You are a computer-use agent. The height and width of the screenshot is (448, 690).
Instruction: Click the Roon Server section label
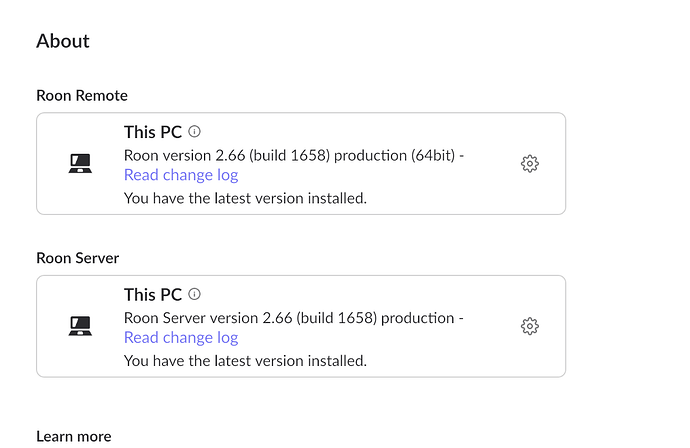[x=77, y=258]
